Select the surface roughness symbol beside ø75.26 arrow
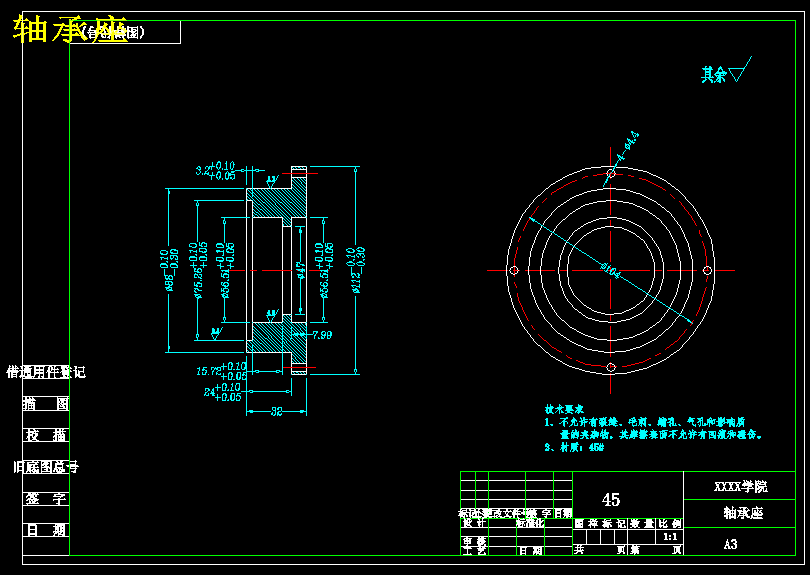810x575 pixels. click(217, 334)
